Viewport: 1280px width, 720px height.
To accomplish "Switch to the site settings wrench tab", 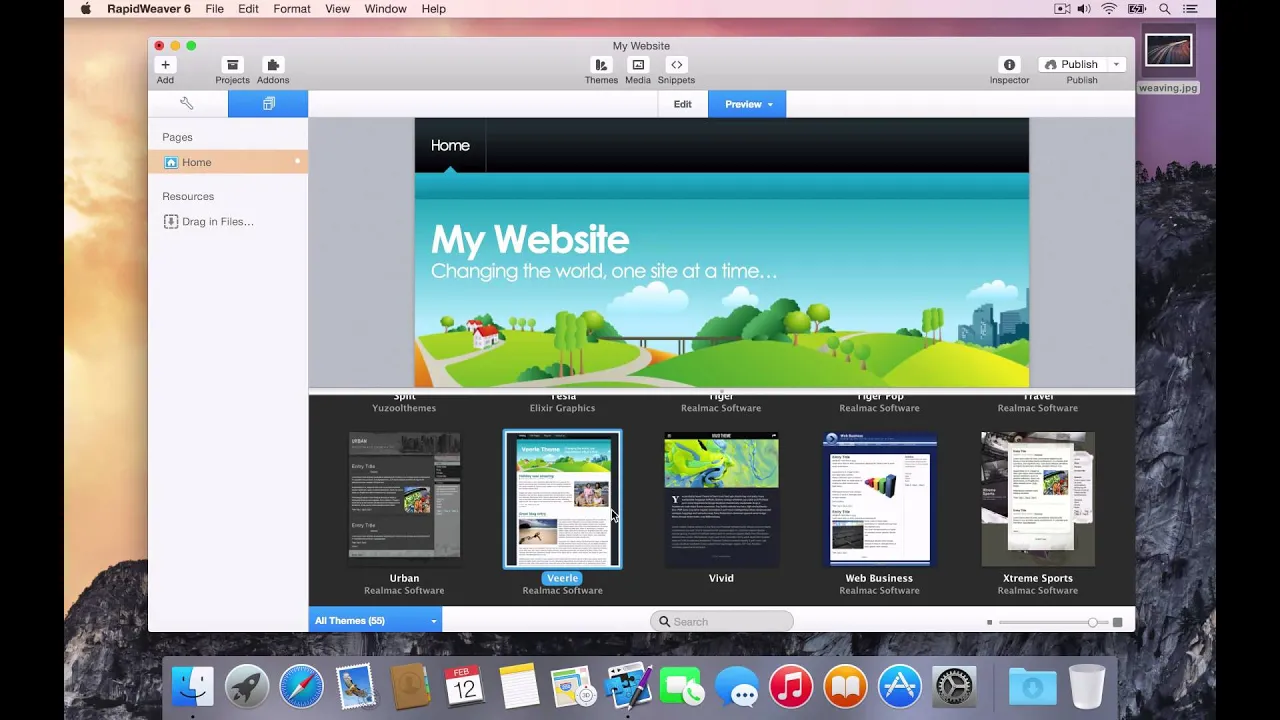I will click(187, 104).
